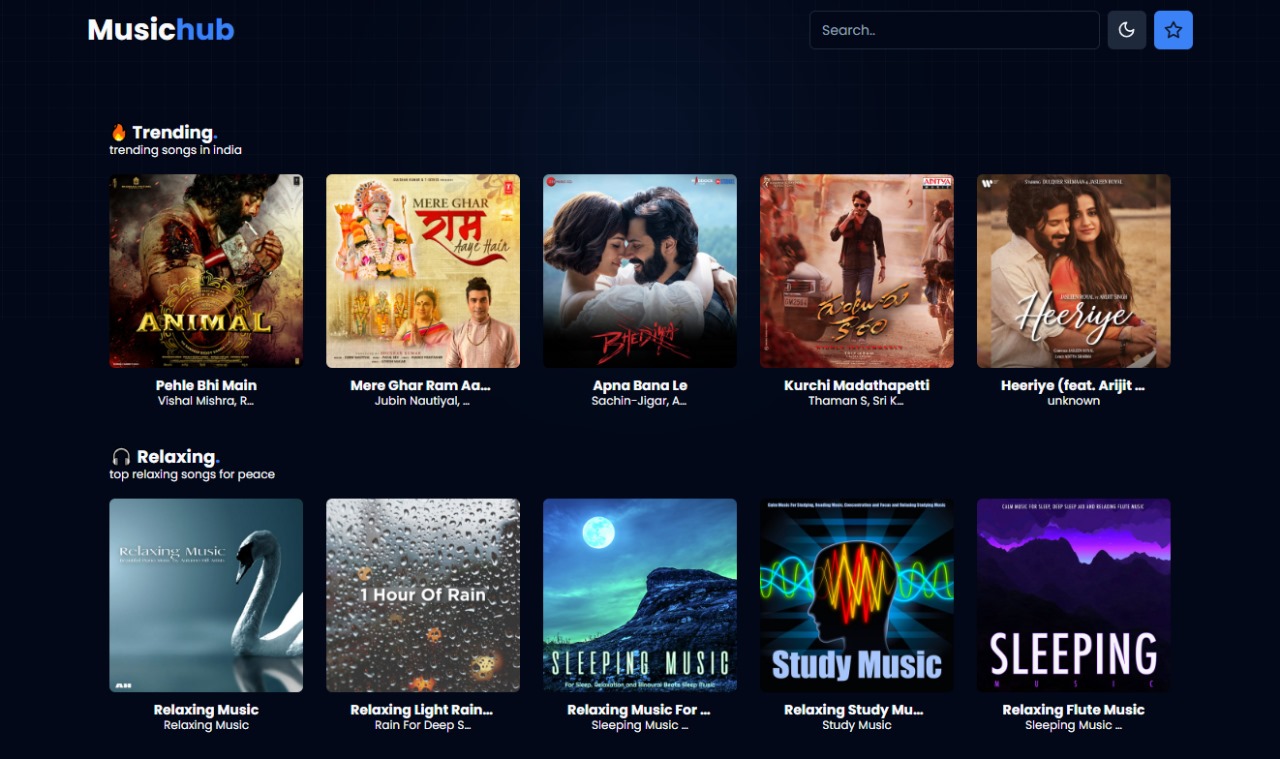
Task: Open the Heeriye album cover
Action: point(1074,271)
